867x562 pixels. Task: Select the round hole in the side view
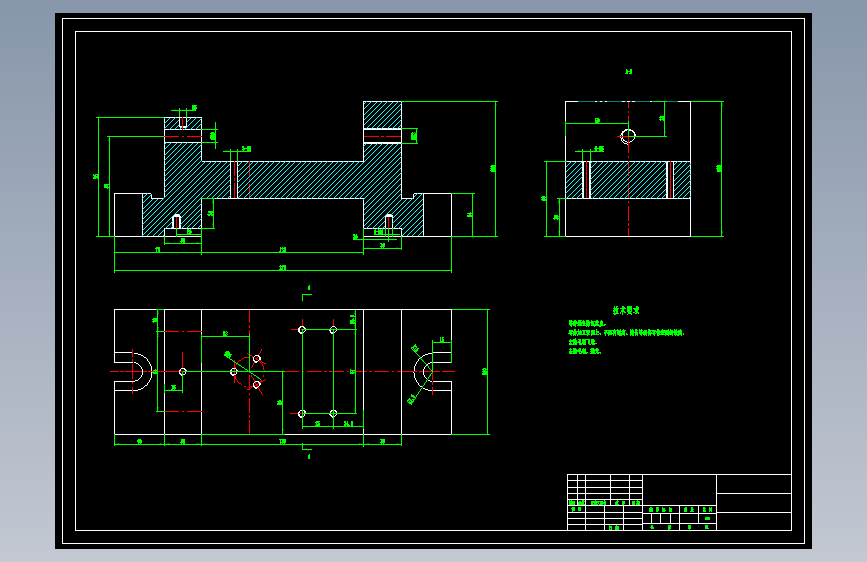pos(628,136)
